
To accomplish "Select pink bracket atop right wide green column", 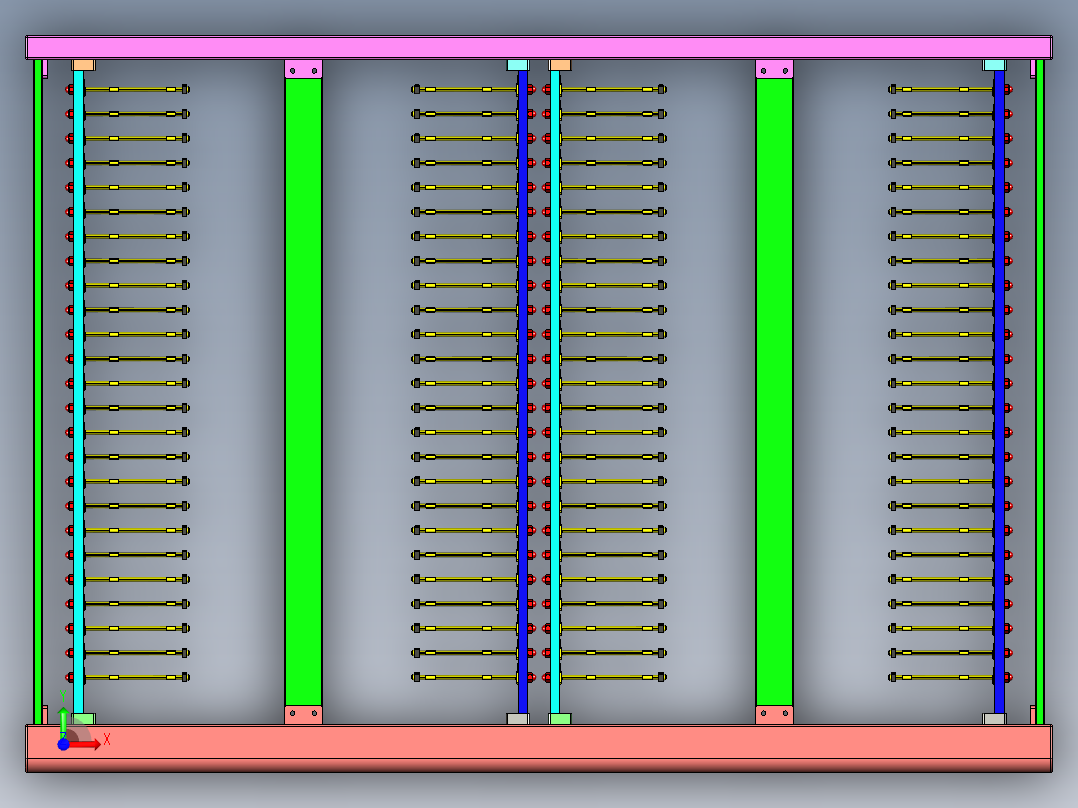I will pyautogui.click(x=774, y=69).
